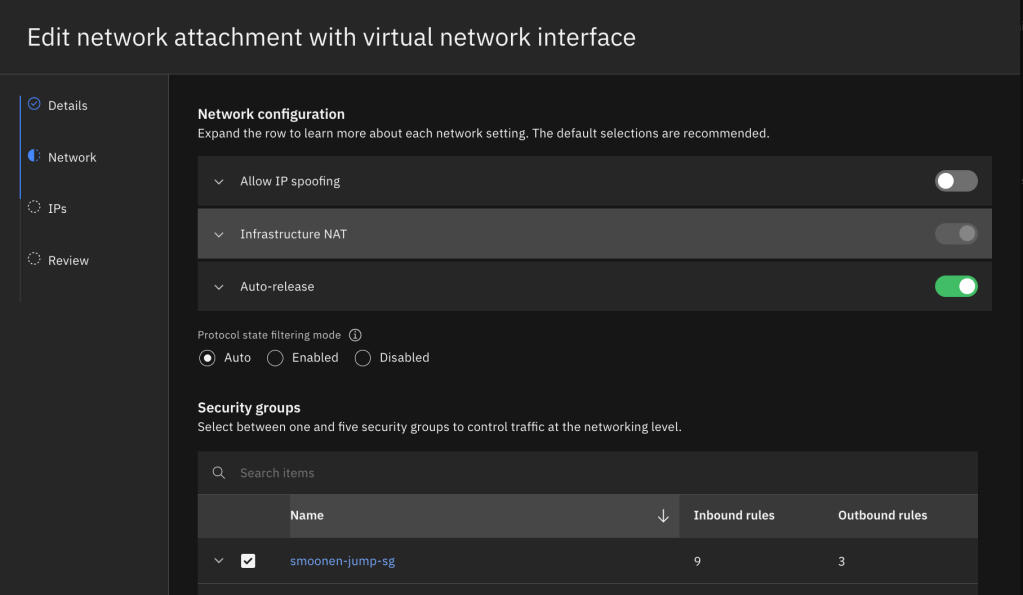Image resolution: width=1023 pixels, height=595 pixels.
Task: Click the IPs step dashed circle icon
Action: (x=34, y=207)
